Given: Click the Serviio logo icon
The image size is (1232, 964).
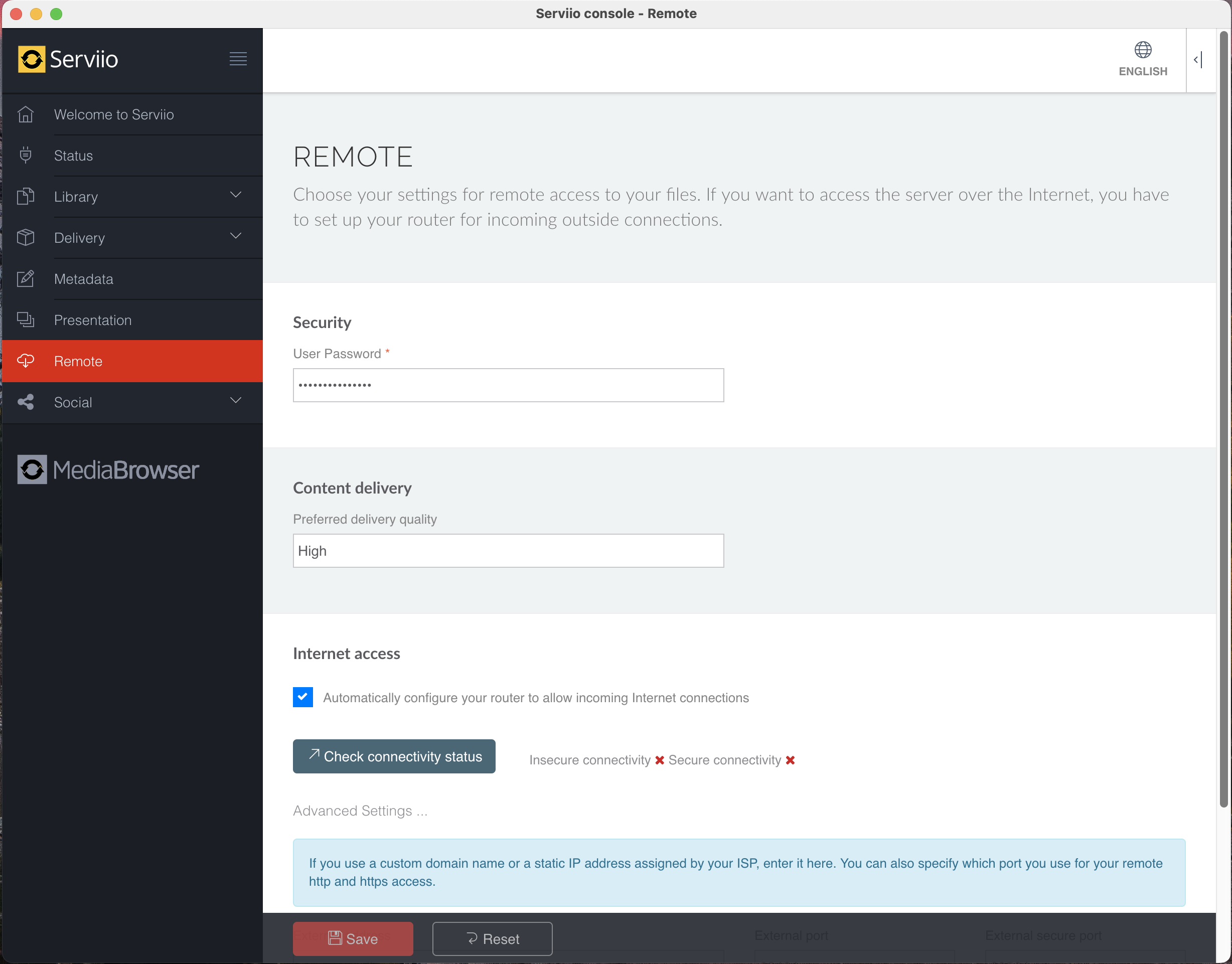Looking at the screenshot, I should (x=32, y=59).
